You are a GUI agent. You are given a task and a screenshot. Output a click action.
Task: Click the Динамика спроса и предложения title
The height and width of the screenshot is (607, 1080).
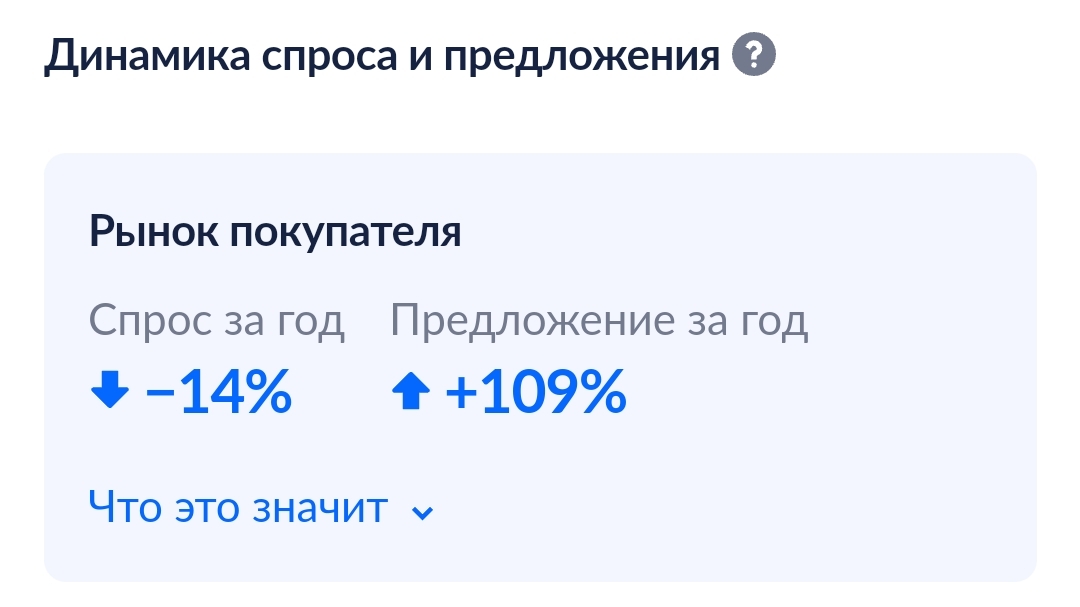point(382,55)
